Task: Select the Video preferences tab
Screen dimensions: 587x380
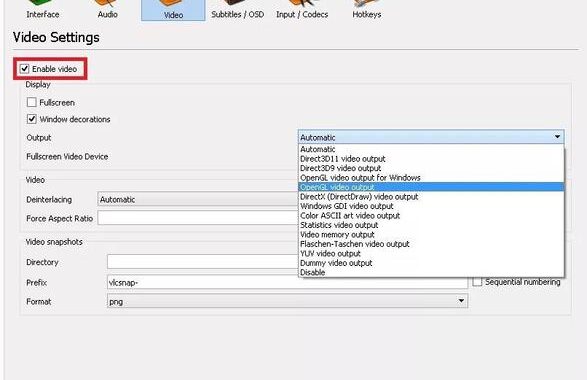Action: click(173, 10)
